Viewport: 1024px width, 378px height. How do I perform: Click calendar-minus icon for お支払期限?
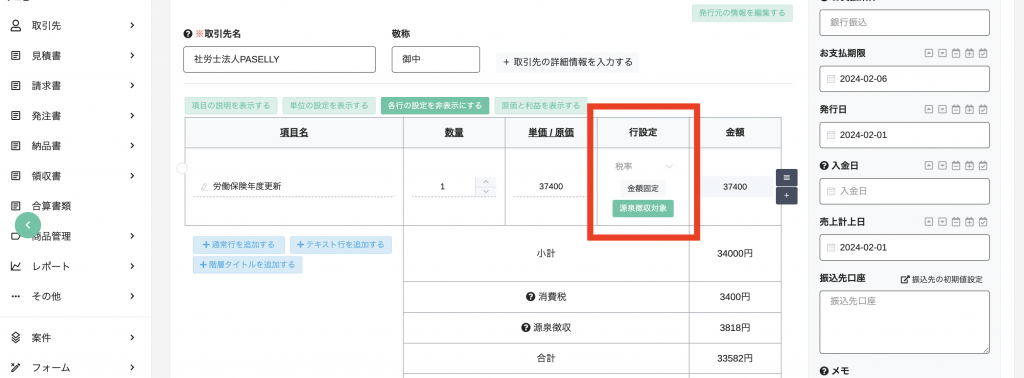coord(957,53)
